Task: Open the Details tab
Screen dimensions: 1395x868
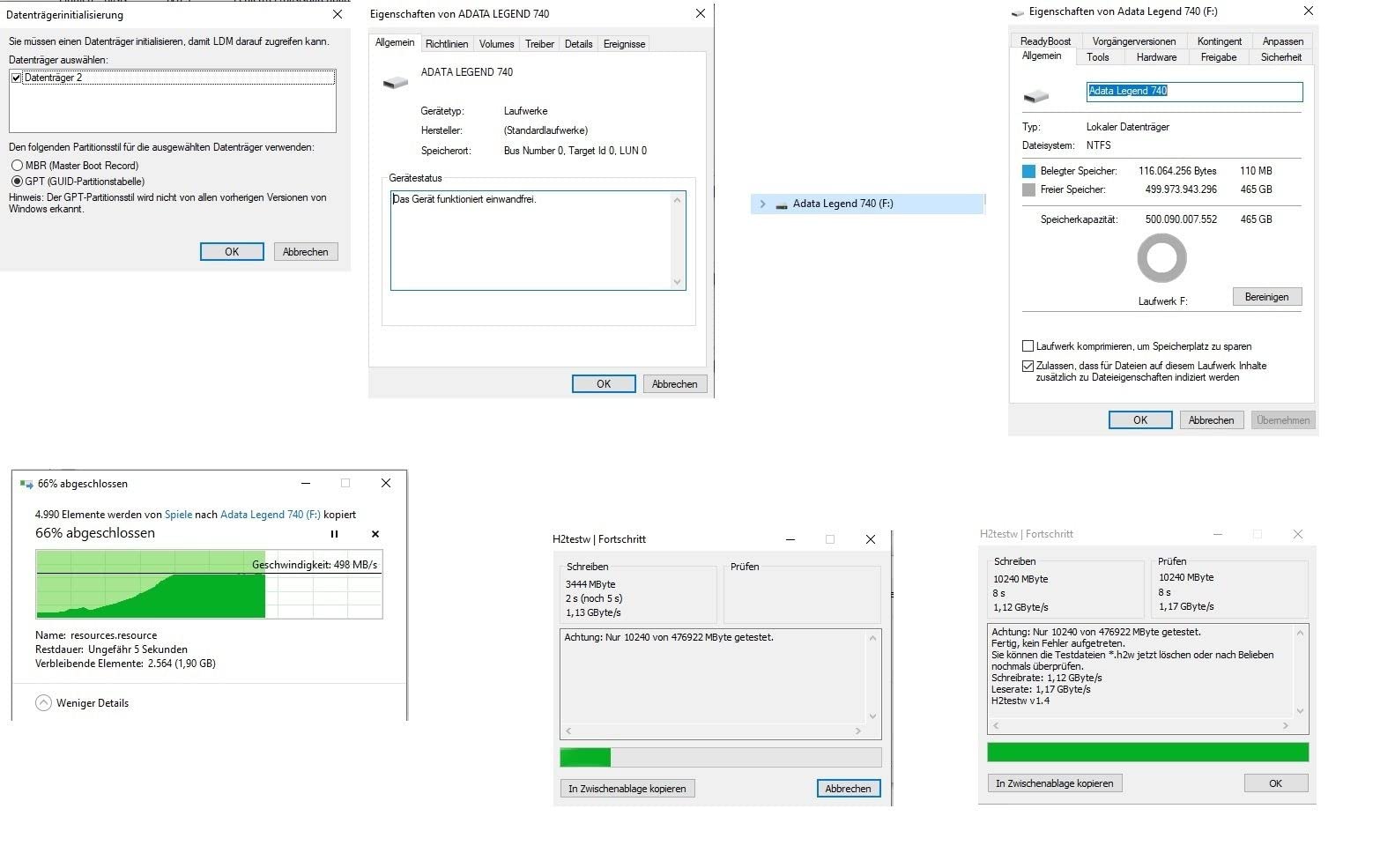Action: (579, 44)
